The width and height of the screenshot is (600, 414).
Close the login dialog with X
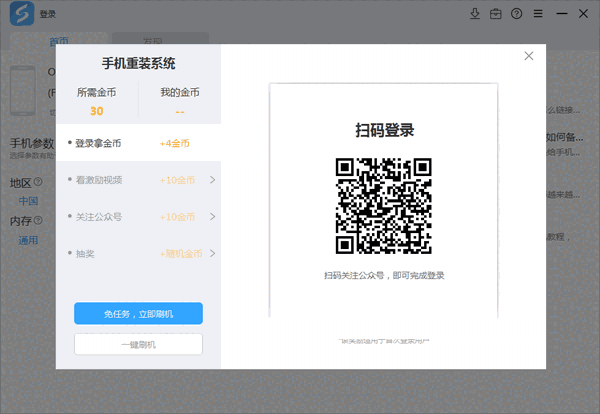(x=529, y=56)
